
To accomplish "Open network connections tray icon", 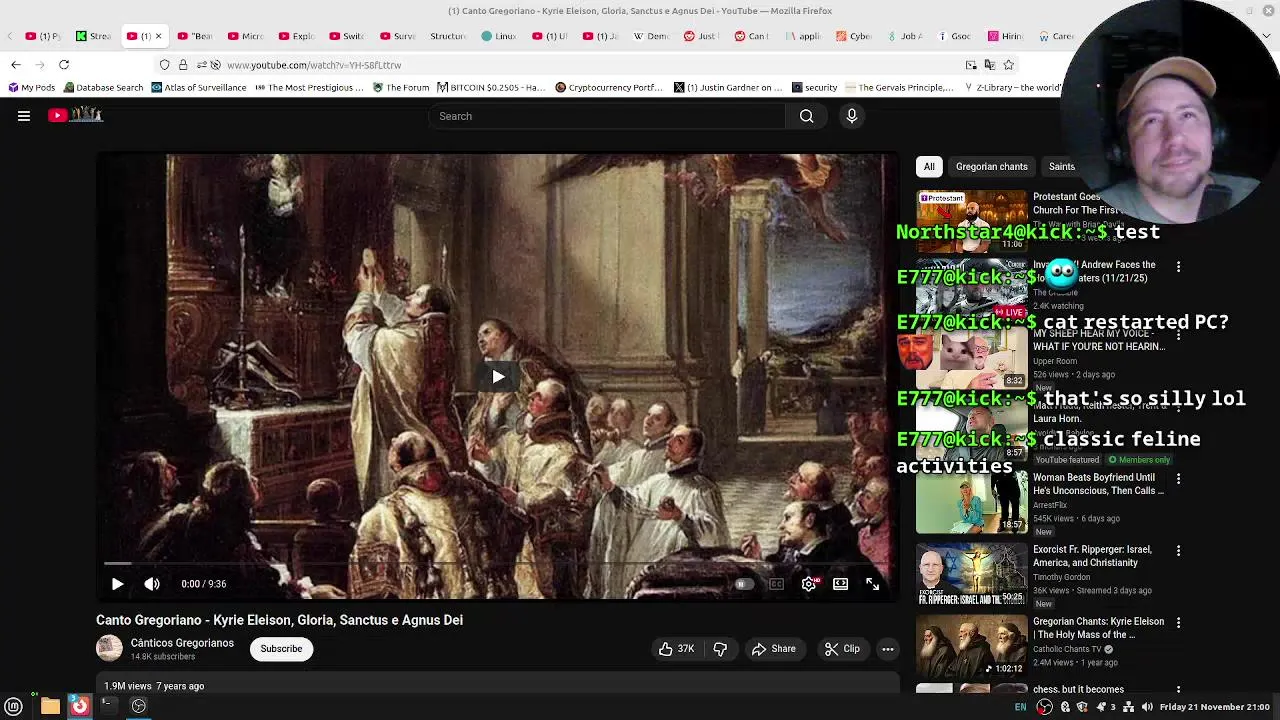I will tap(1129, 707).
